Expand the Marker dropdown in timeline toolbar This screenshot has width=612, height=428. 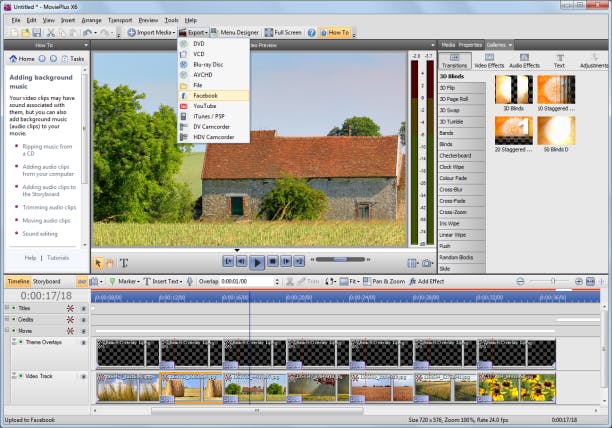(140, 282)
